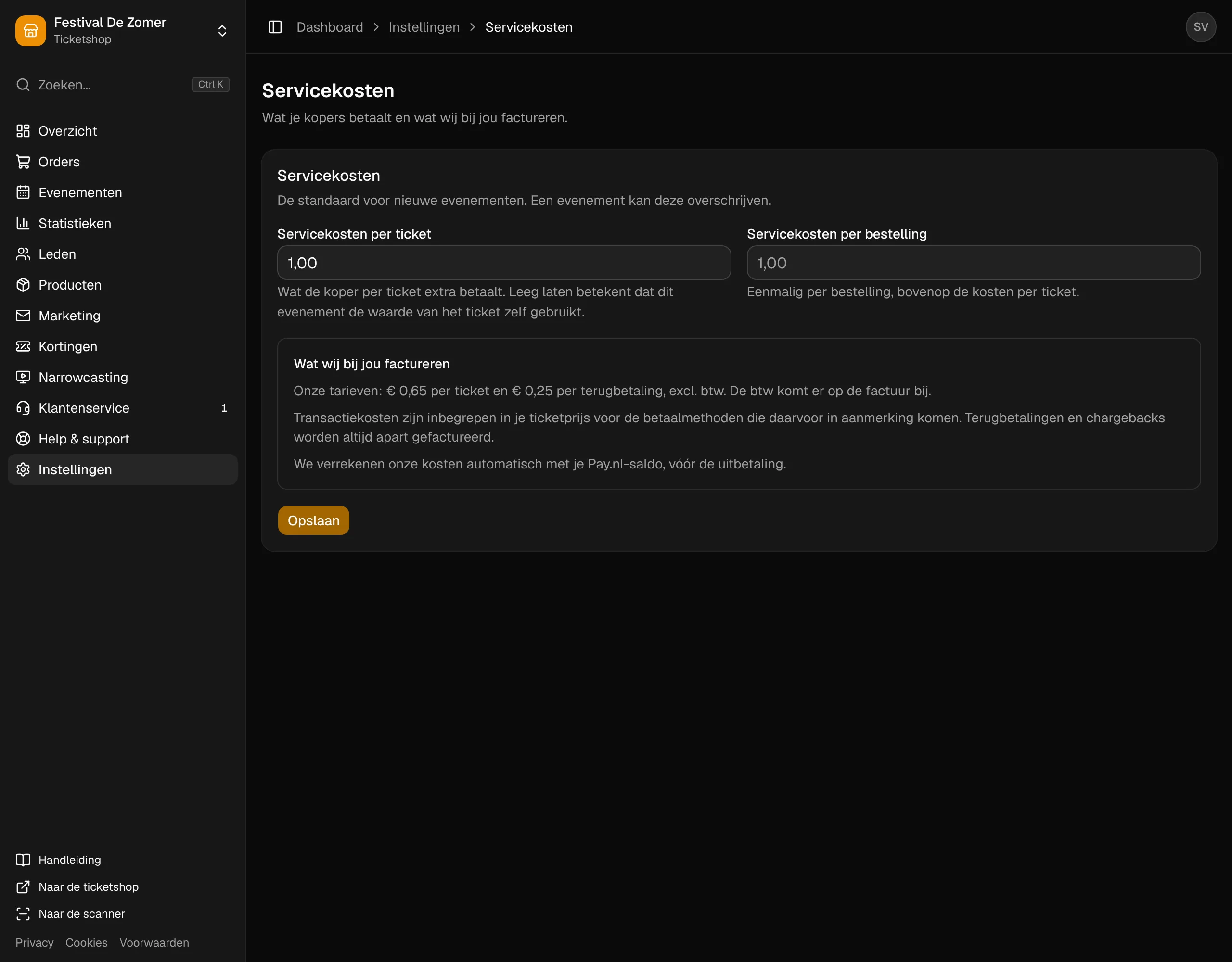Screen dimensions: 1232x962
Task: Click the 'Wat wij bij jou factureren' heading
Action: 372,364
